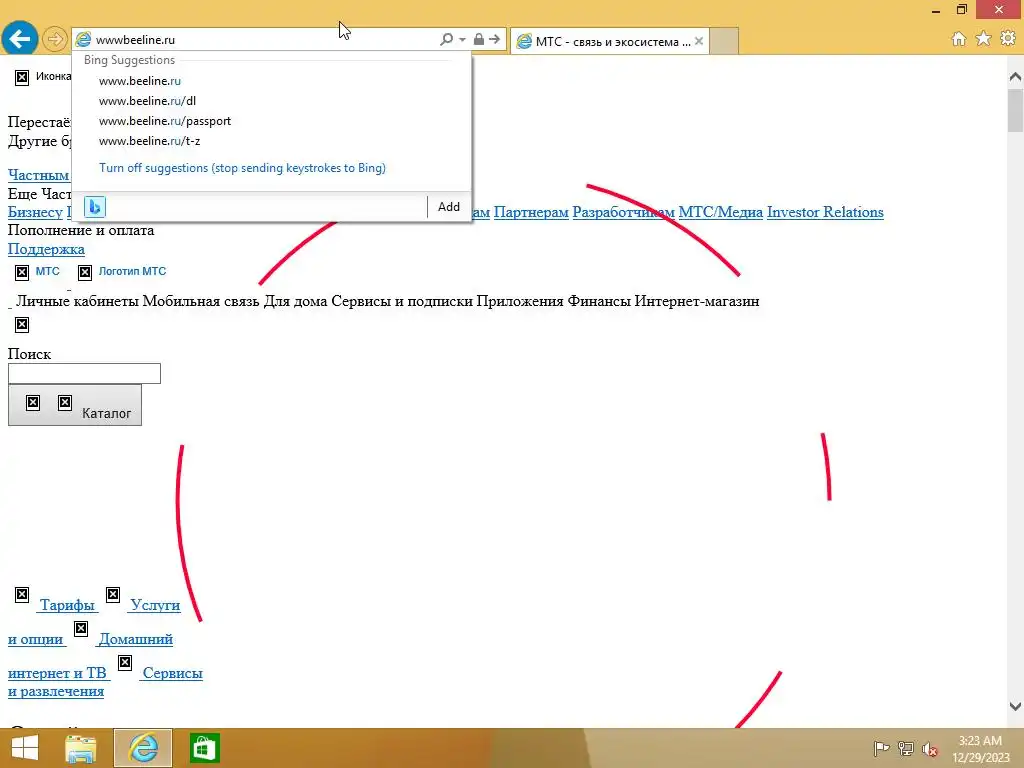This screenshot has height=768, width=1024.
Task: Open the address bar autocomplete dropdown arrow
Action: tap(462, 39)
